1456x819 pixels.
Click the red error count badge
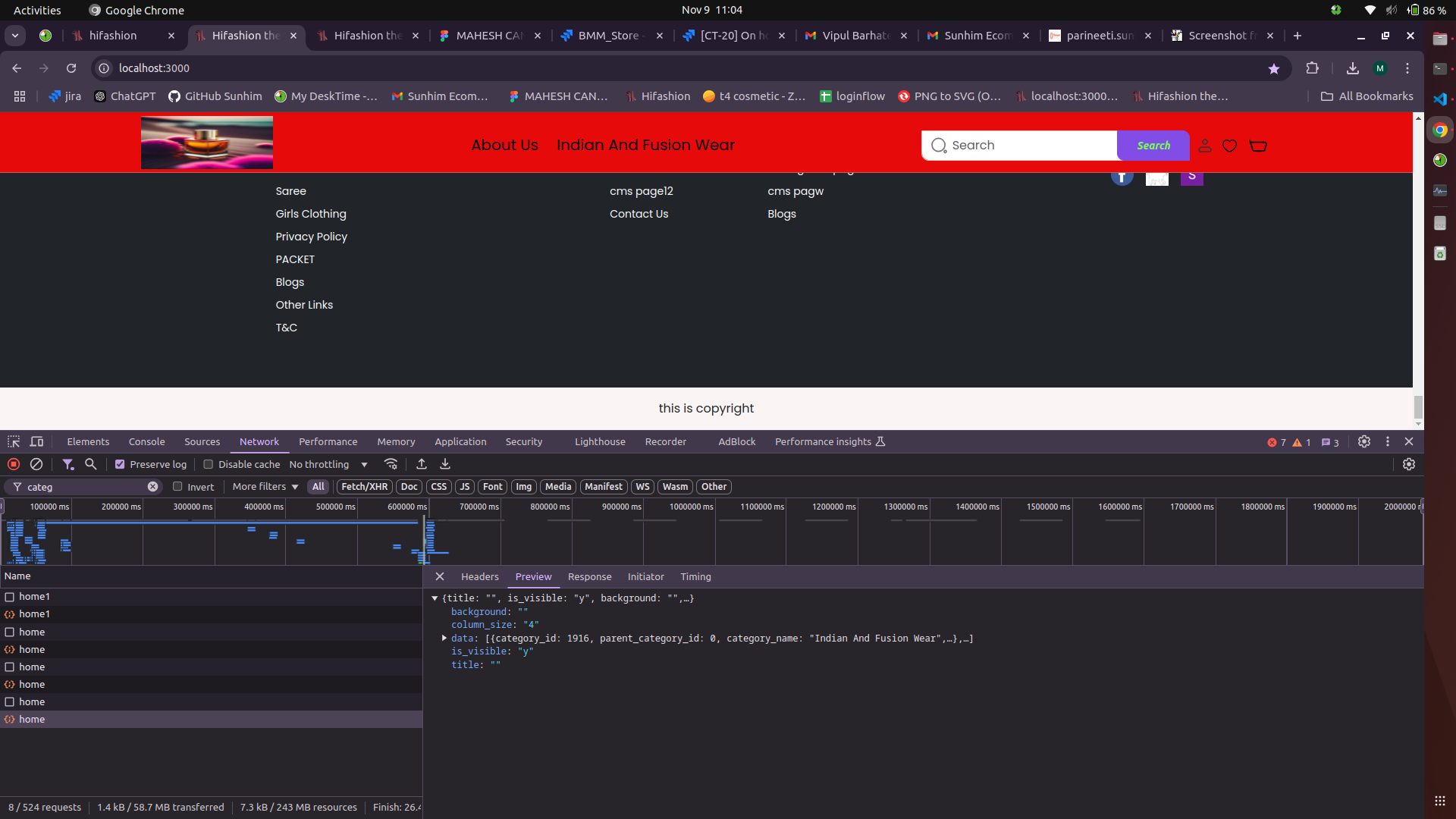[1277, 442]
